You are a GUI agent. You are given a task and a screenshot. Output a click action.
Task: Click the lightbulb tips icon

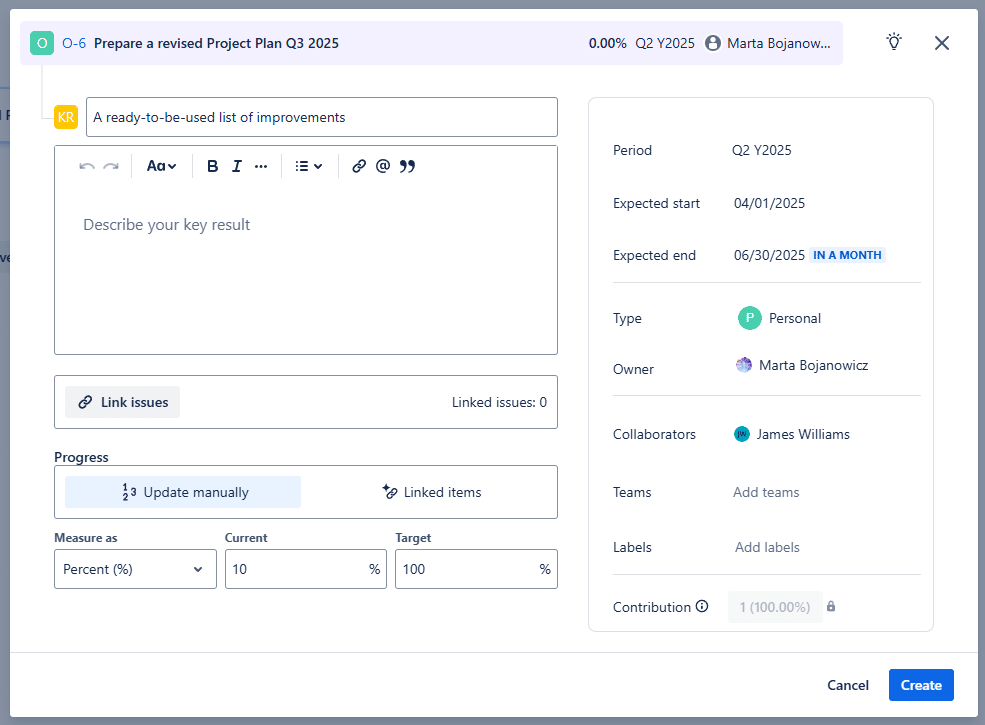pyautogui.click(x=894, y=42)
